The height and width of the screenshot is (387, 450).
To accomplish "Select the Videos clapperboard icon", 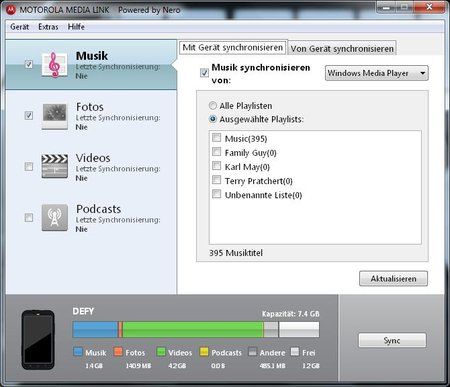I will (x=55, y=166).
